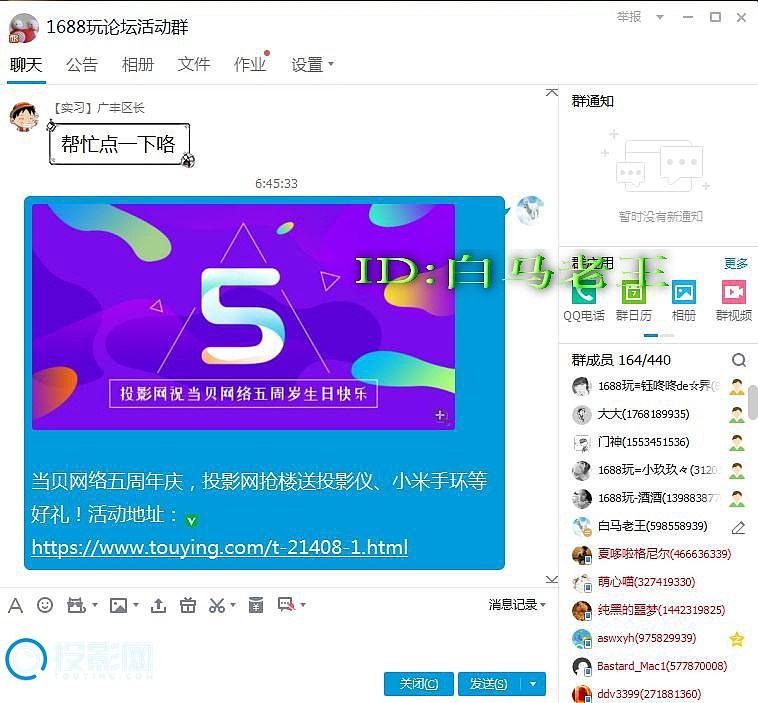Open the emoji smiley picker

click(45, 605)
